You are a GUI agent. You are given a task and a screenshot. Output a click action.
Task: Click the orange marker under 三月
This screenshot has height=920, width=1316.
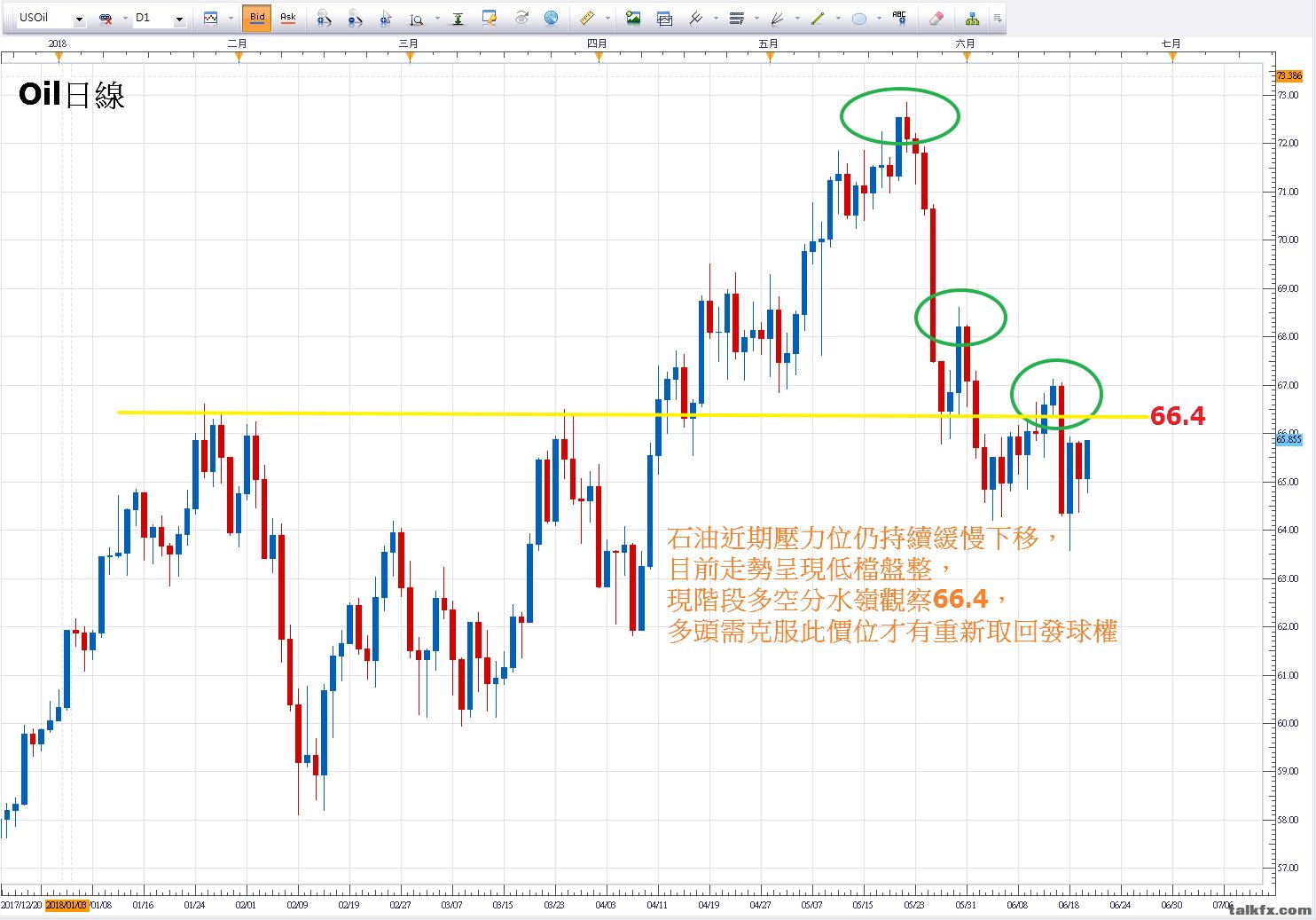pos(410,57)
